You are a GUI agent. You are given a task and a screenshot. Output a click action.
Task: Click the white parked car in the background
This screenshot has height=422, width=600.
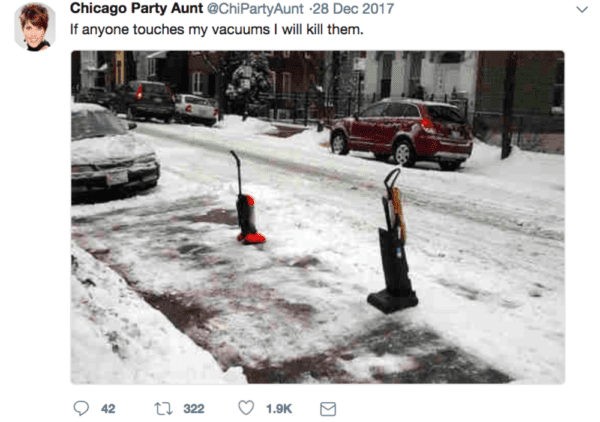[x=196, y=109]
